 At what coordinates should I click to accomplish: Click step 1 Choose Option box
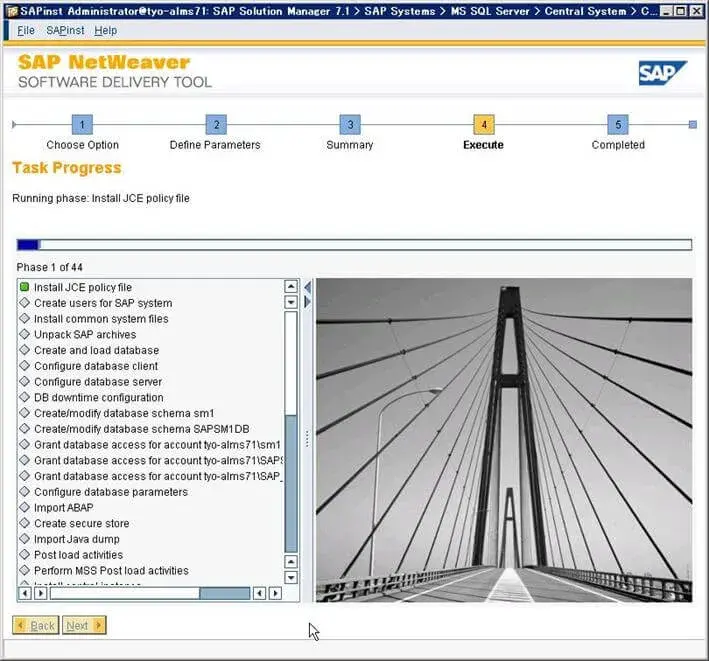(x=82, y=124)
